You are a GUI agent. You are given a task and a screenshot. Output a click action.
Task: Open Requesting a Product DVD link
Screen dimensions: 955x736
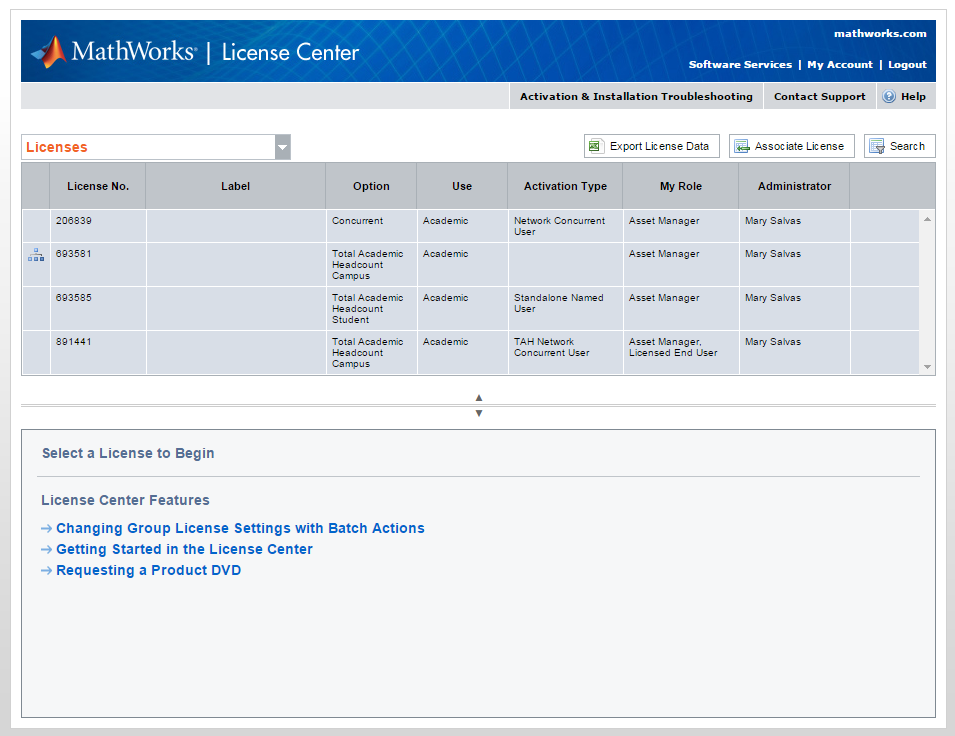pyautogui.click(x=149, y=570)
